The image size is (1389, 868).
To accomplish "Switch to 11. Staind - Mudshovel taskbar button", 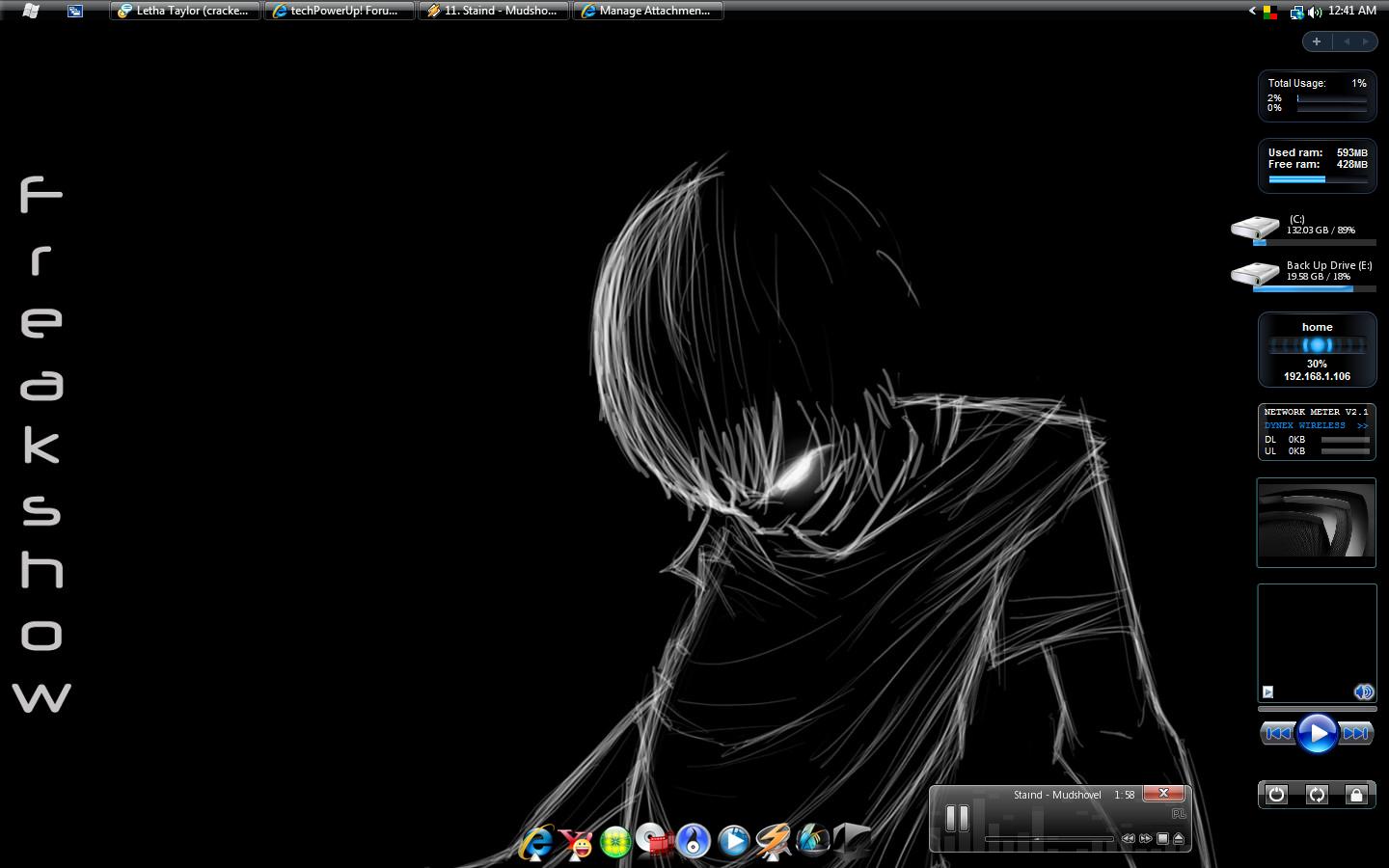I will [494, 11].
